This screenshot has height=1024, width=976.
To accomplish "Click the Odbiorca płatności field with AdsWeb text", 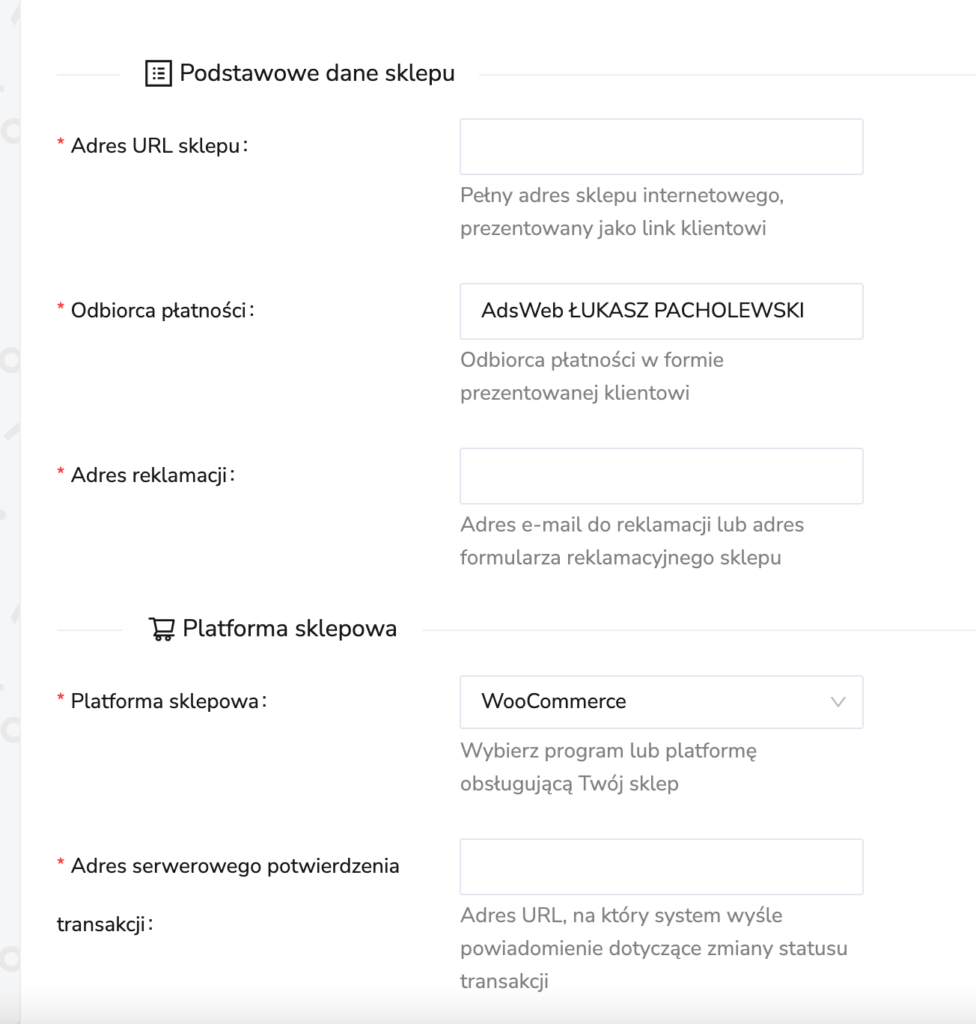I will coord(661,312).
